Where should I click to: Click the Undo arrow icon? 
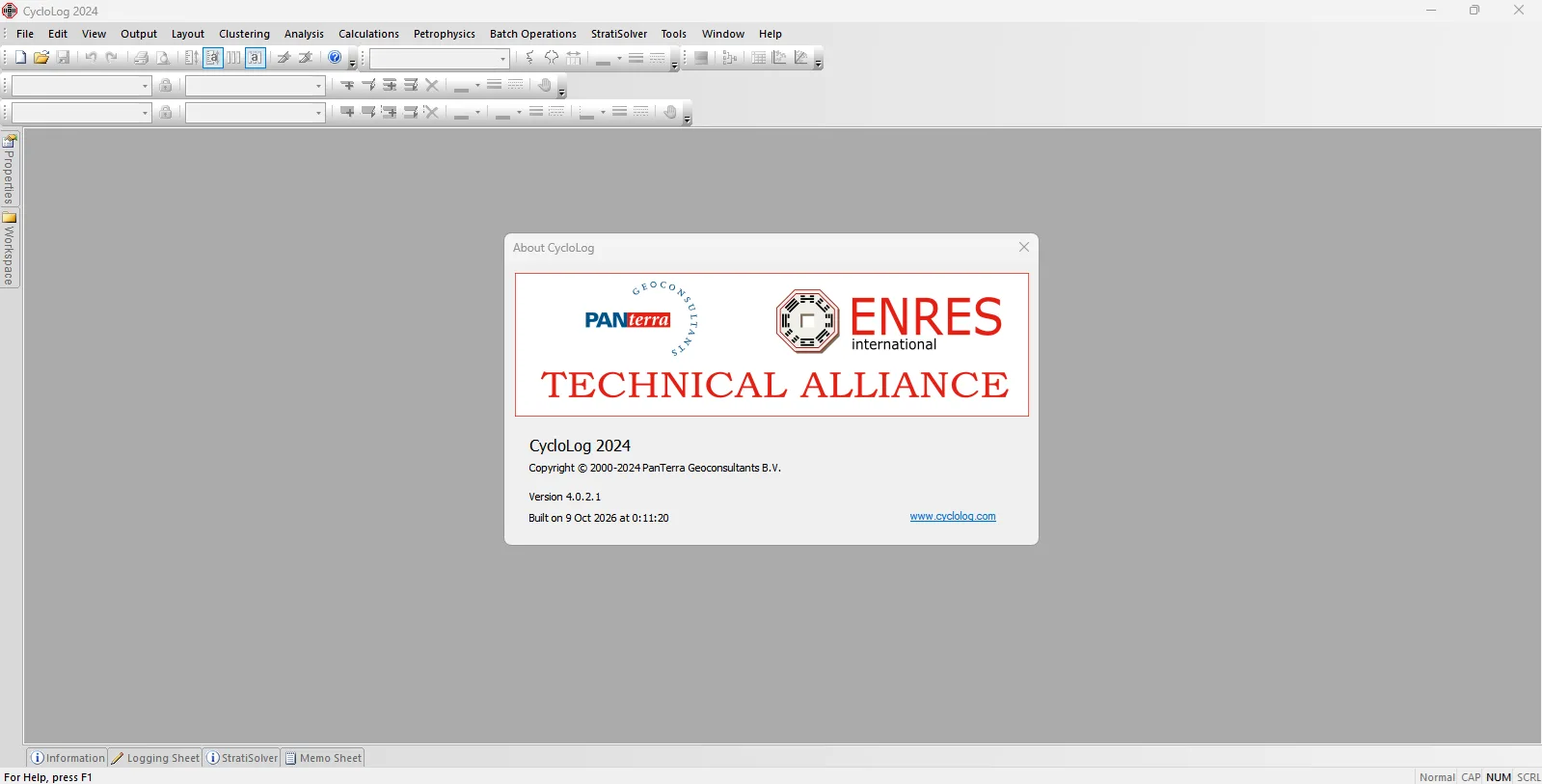click(x=91, y=58)
